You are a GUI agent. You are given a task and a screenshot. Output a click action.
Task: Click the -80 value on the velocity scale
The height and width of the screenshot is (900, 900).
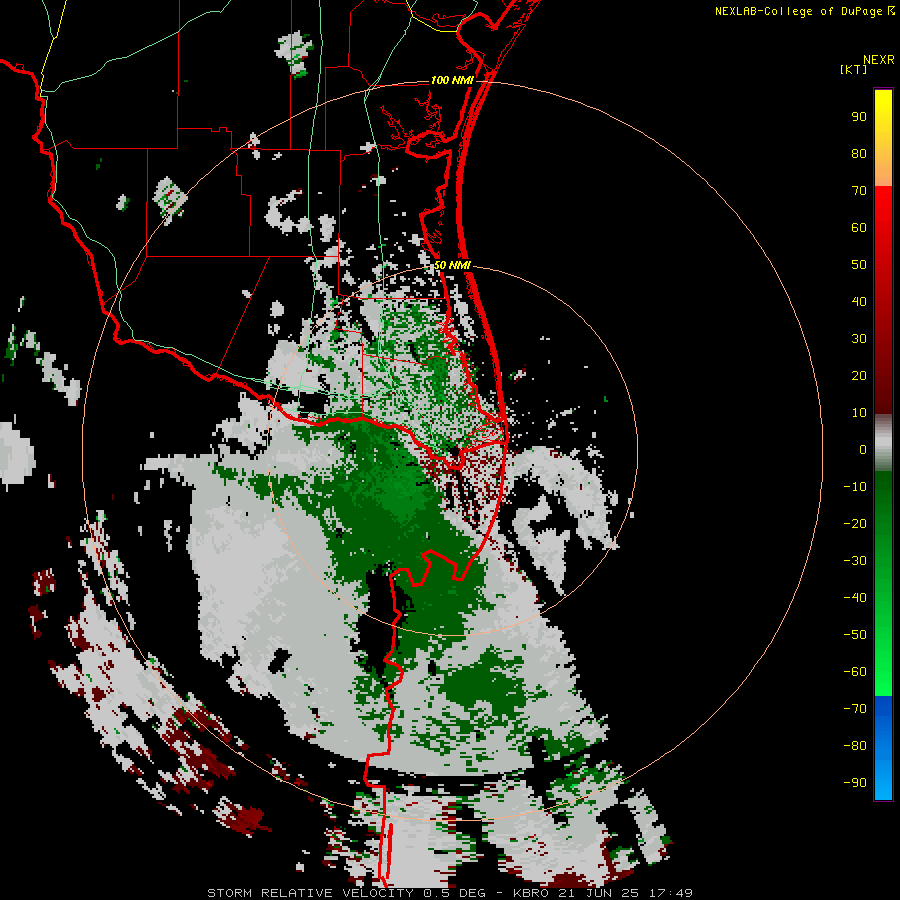(855, 746)
